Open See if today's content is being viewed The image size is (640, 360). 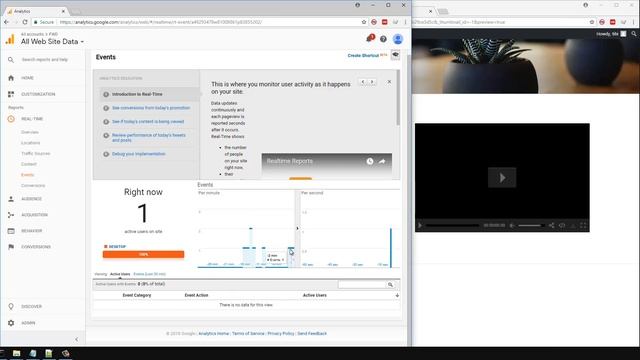click(148, 122)
